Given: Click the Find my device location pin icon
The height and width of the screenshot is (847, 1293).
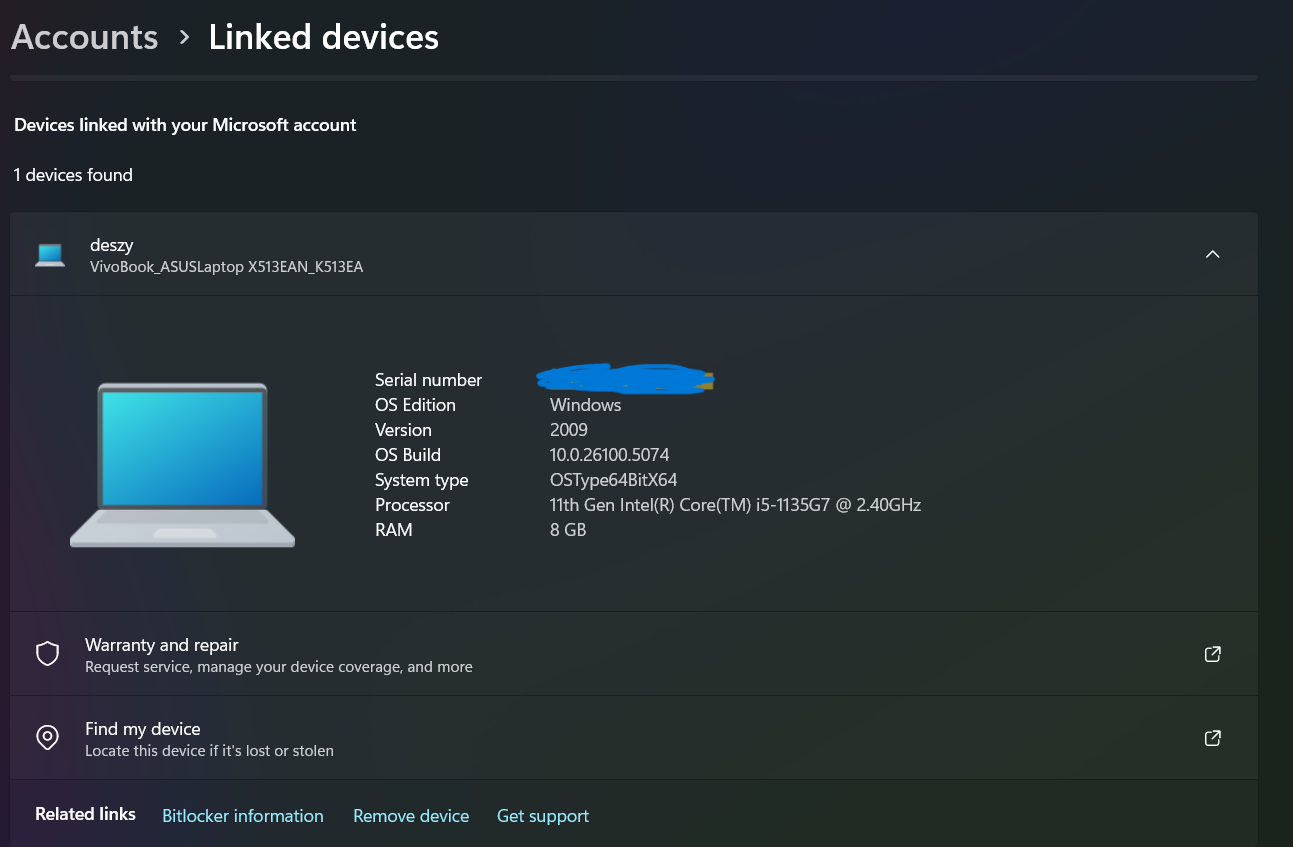Looking at the screenshot, I should pos(47,738).
